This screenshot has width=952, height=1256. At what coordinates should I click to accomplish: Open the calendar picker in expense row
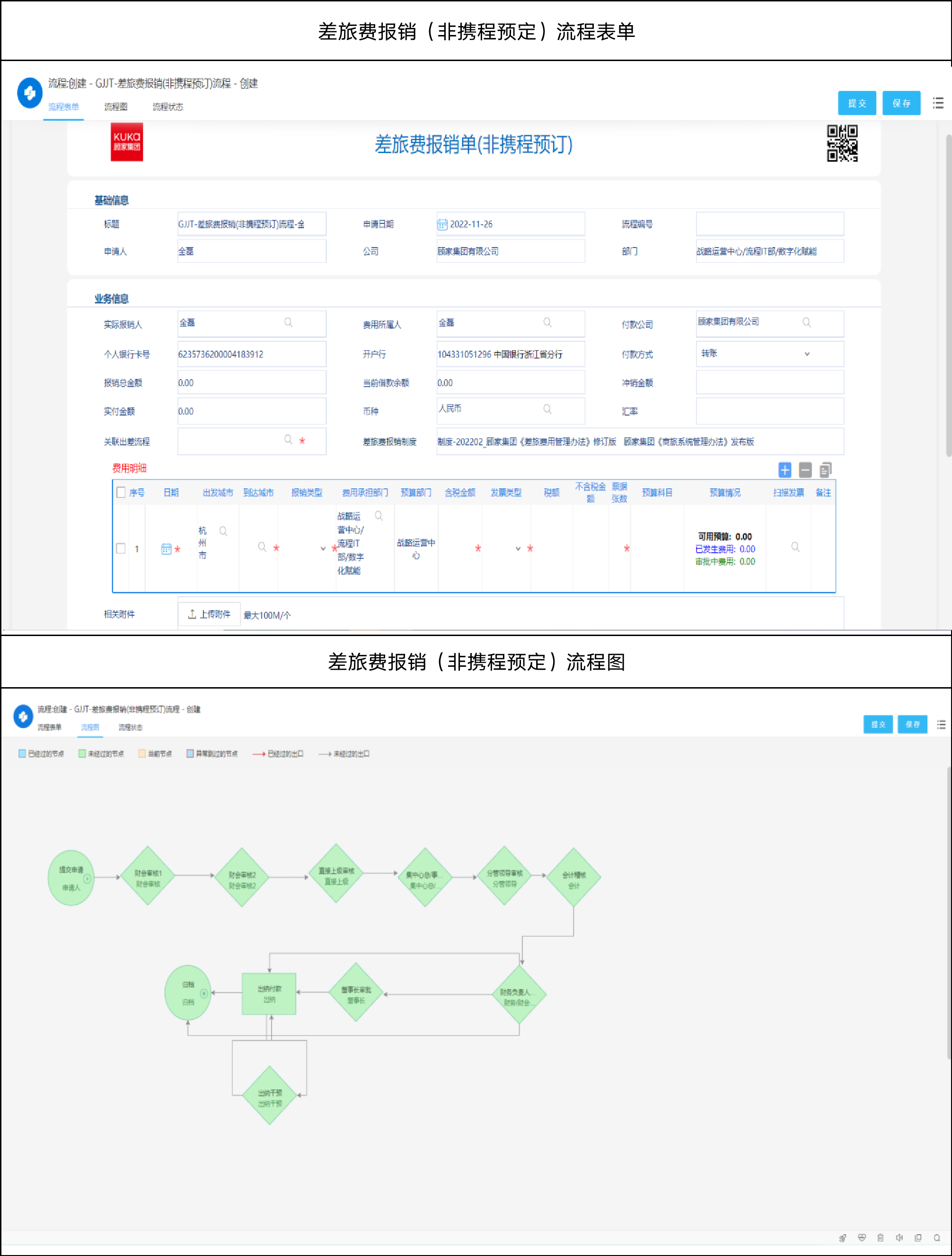(166, 548)
